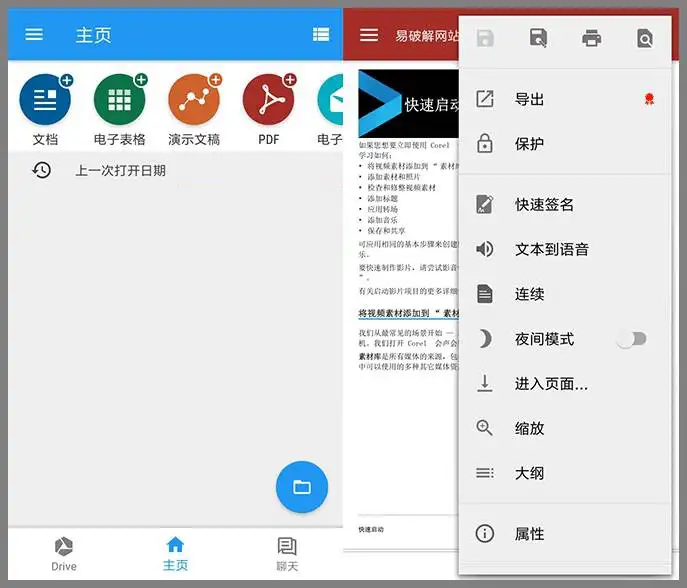
Task: Tap the blue floating folder button
Action: (301, 487)
